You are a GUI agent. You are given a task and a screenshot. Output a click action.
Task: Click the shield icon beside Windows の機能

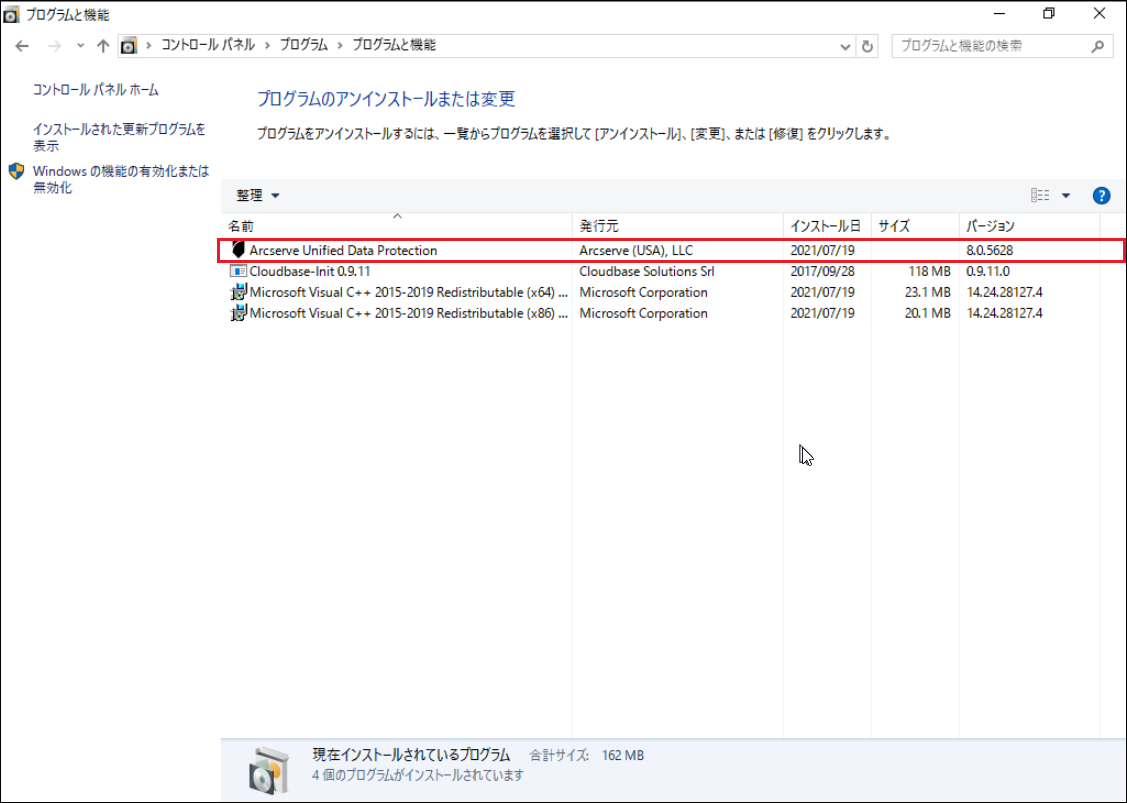point(17,172)
